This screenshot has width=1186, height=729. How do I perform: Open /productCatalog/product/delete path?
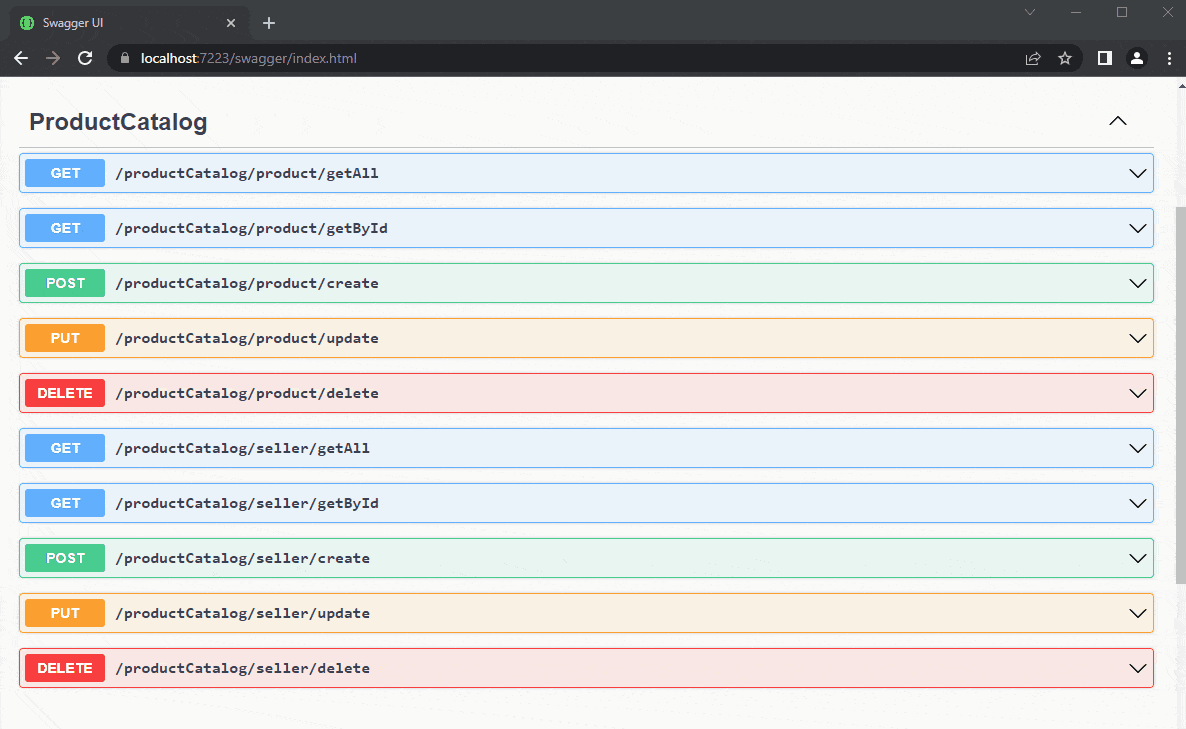tap(247, 393)
